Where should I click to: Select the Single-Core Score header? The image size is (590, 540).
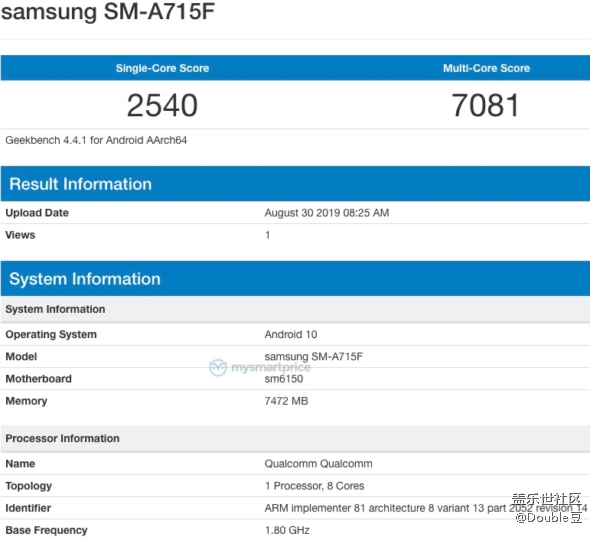coord(162,68)
